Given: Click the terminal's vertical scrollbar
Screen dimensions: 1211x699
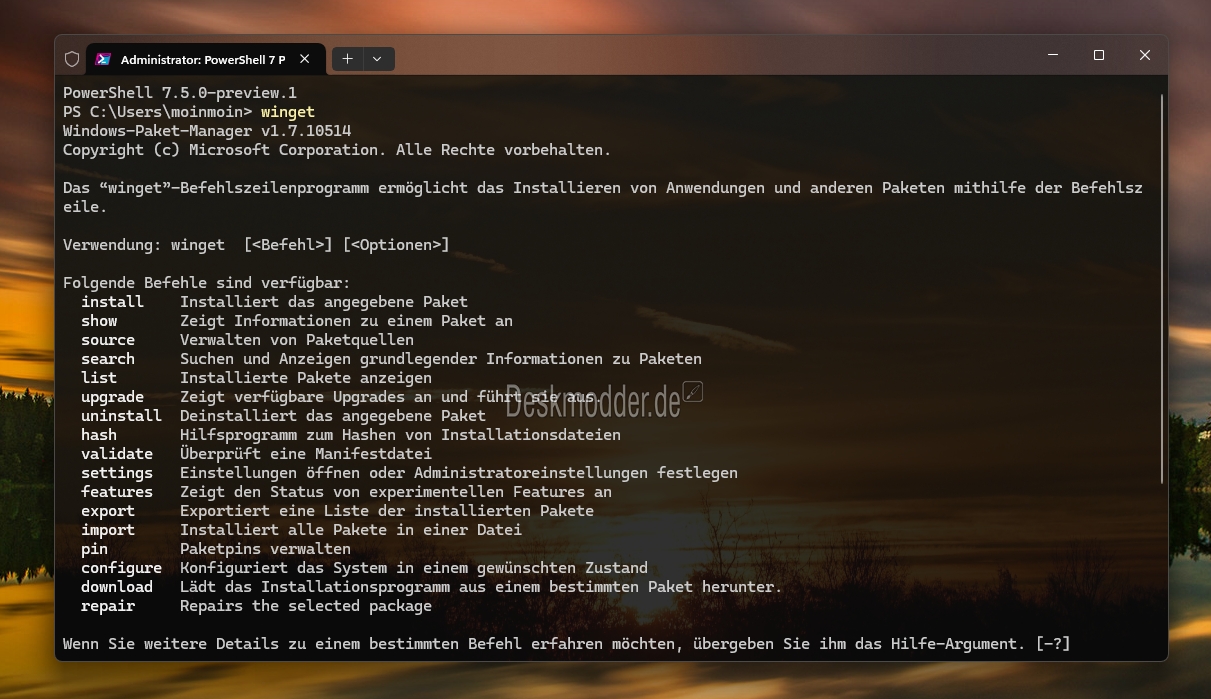Looking at the screenshot, I should pyautogui.click(x=1162, y=290).
